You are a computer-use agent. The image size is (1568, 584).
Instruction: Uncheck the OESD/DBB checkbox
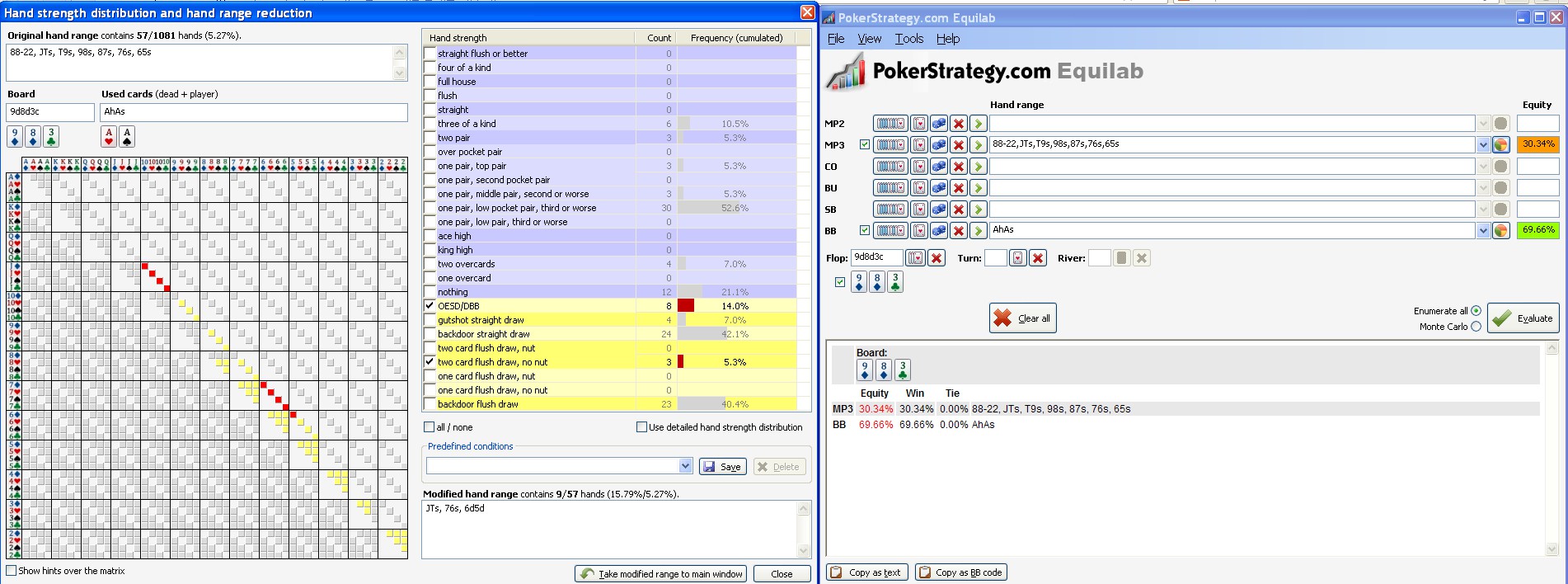click(x=430, y=306)
